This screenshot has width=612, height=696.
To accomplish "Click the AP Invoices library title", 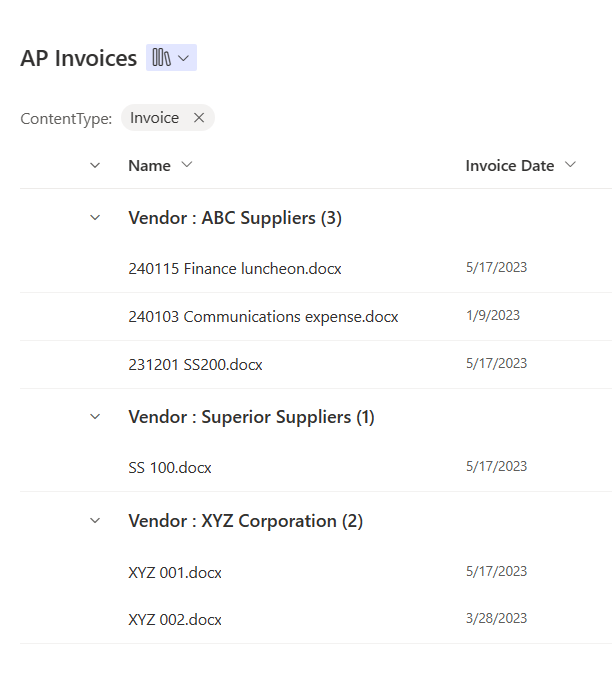I will tap(78, 58).
